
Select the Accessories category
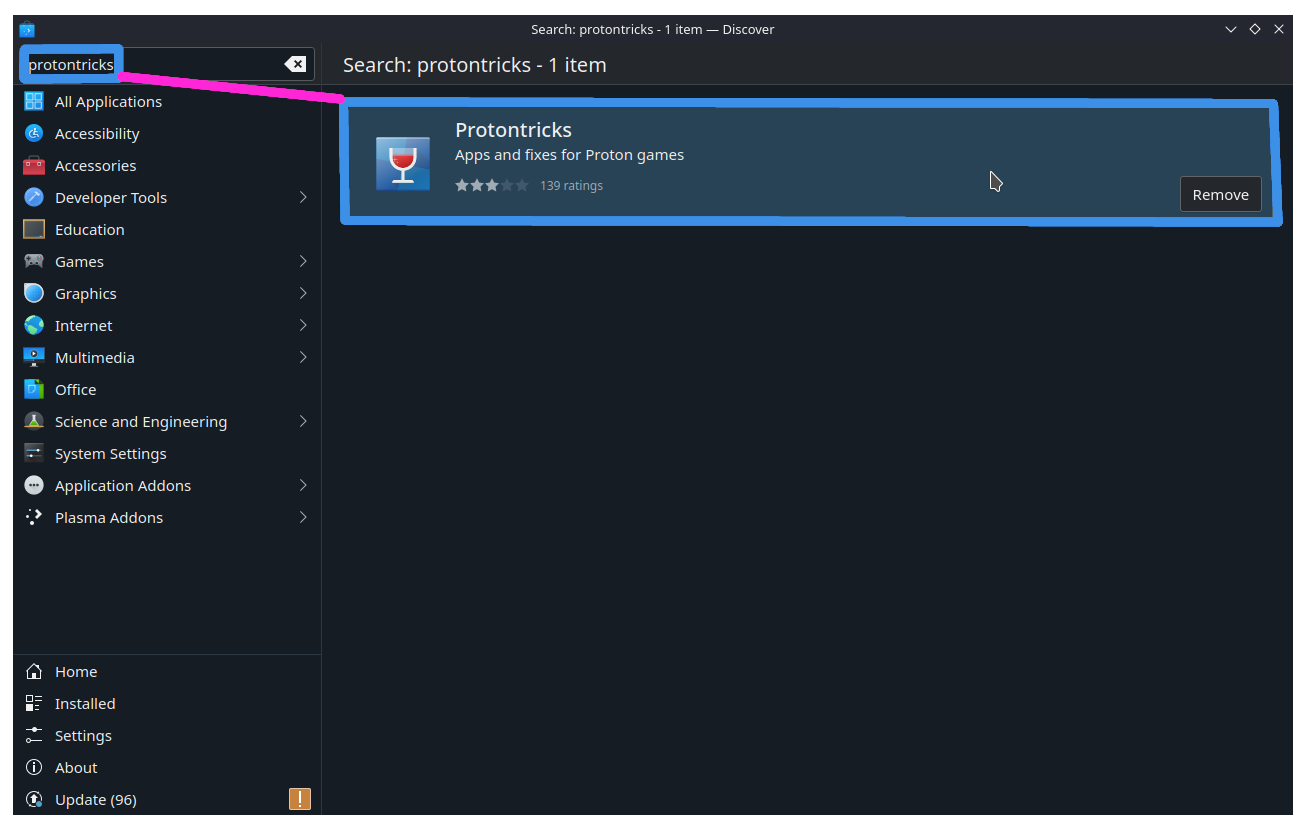click(167, 165)
